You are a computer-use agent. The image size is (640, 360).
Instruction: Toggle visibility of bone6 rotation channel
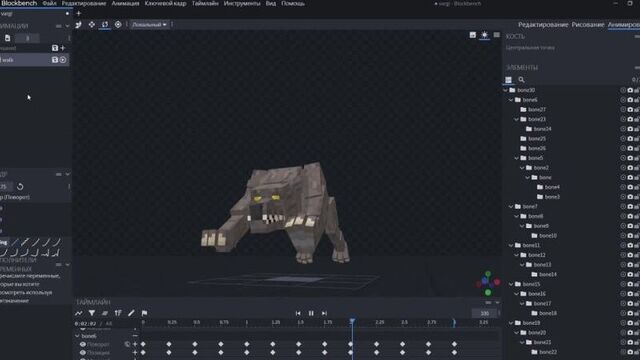pyautogui.click(x=83, y=344)
